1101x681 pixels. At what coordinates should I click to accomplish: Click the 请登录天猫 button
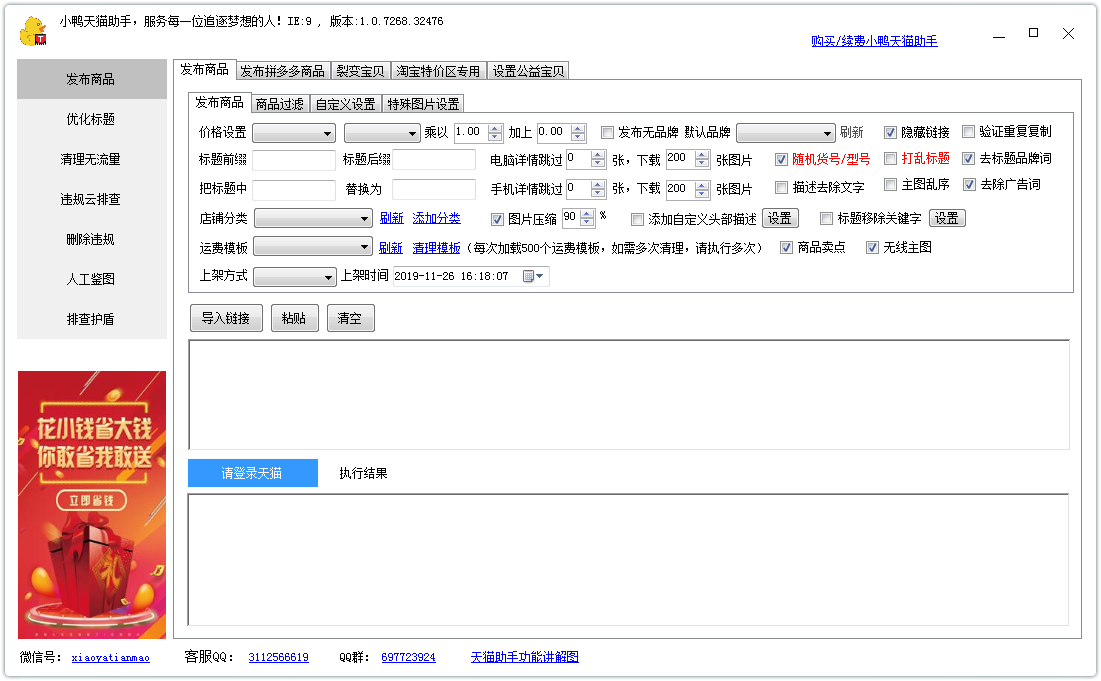point(252,473)
